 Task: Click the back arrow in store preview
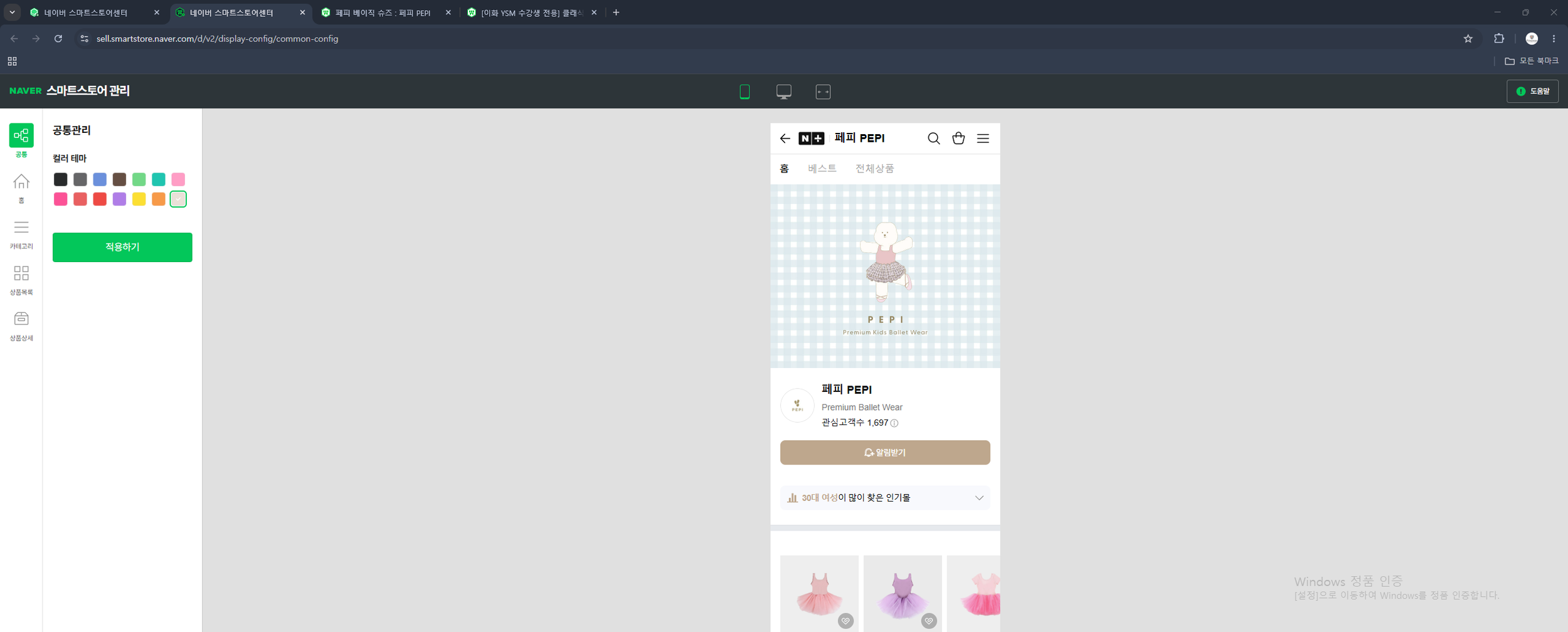[785, 139]
